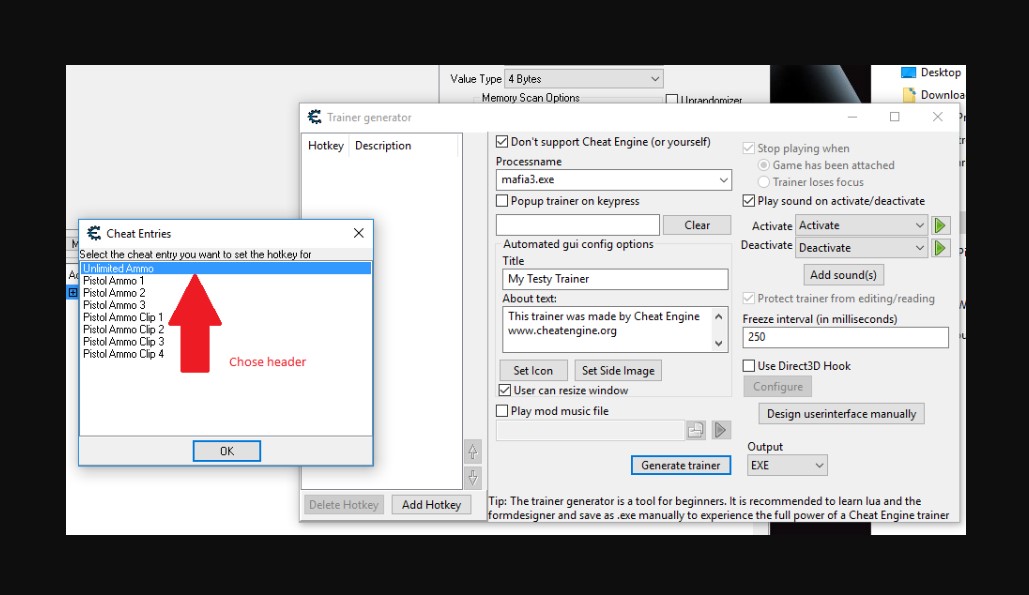The width and height of the screenshot is (1029, 595).
Task: Select Game has been attached radio
Action: coord(763,165)
